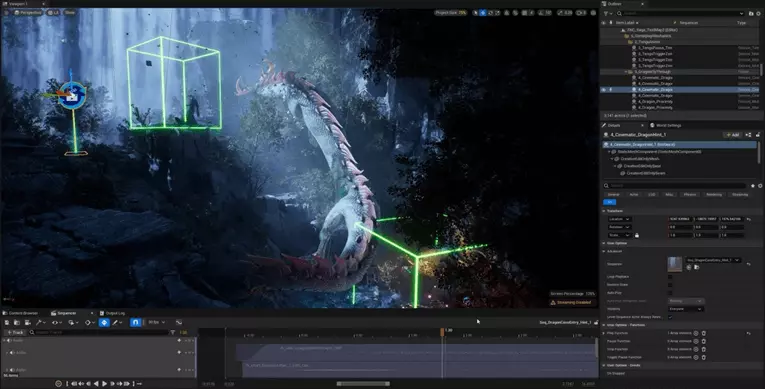Click trash icon for Stop Function array
Image resolution: width=765 pixels, height=389 pixels.
pos(704,349)
